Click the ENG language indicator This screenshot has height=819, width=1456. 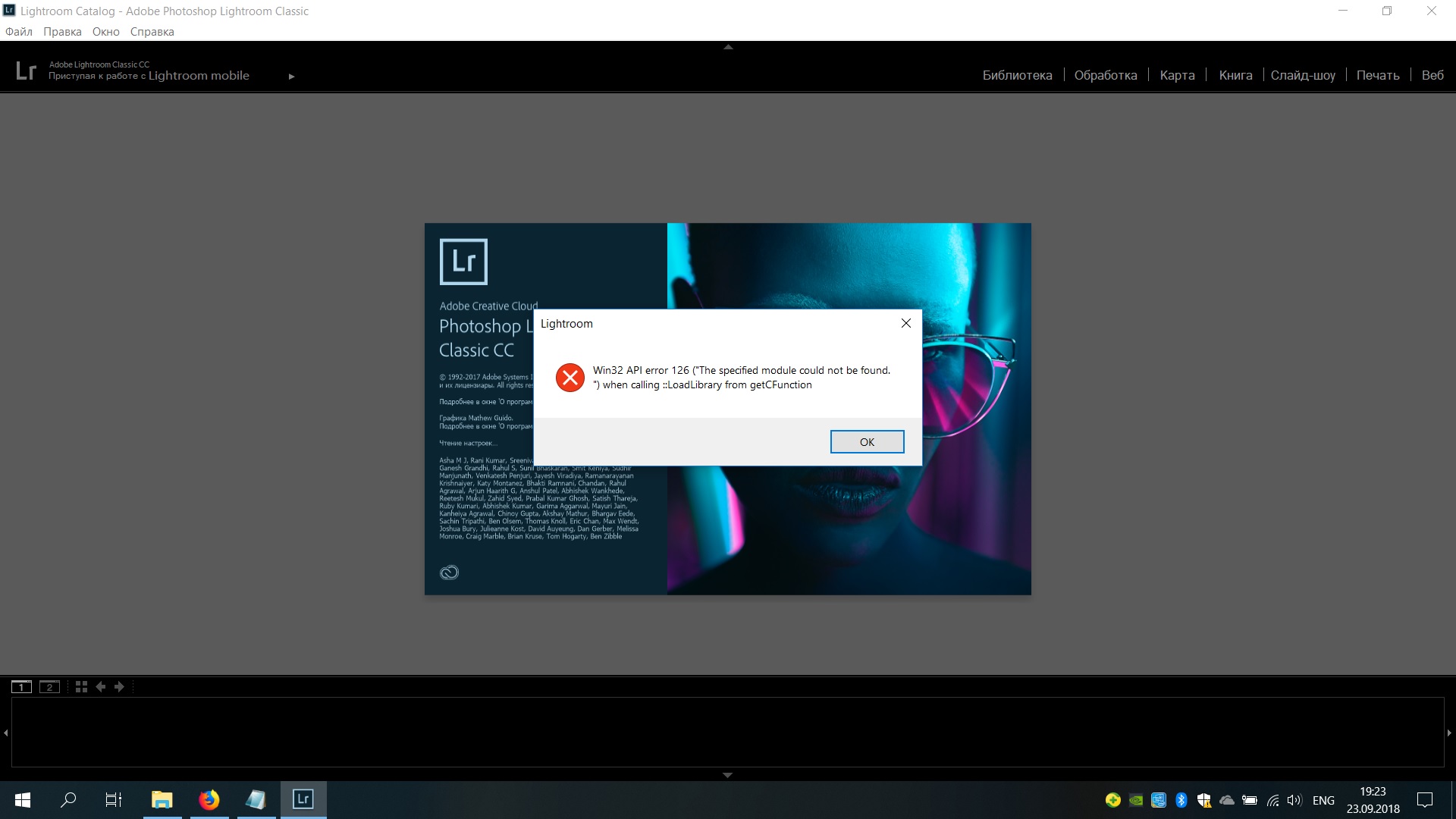coord(1323,801)
